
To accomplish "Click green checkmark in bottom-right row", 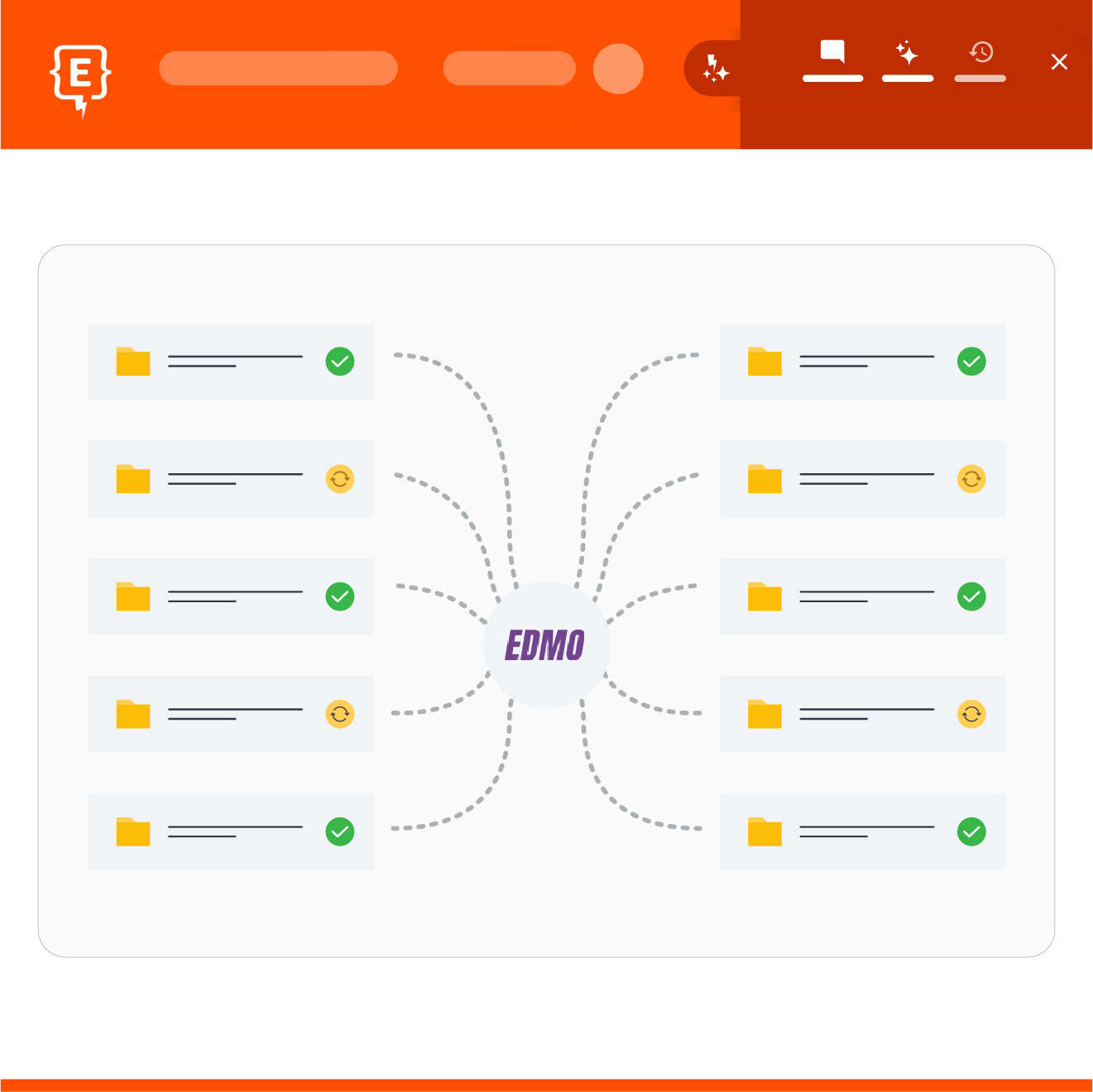I will pos(971,831).
